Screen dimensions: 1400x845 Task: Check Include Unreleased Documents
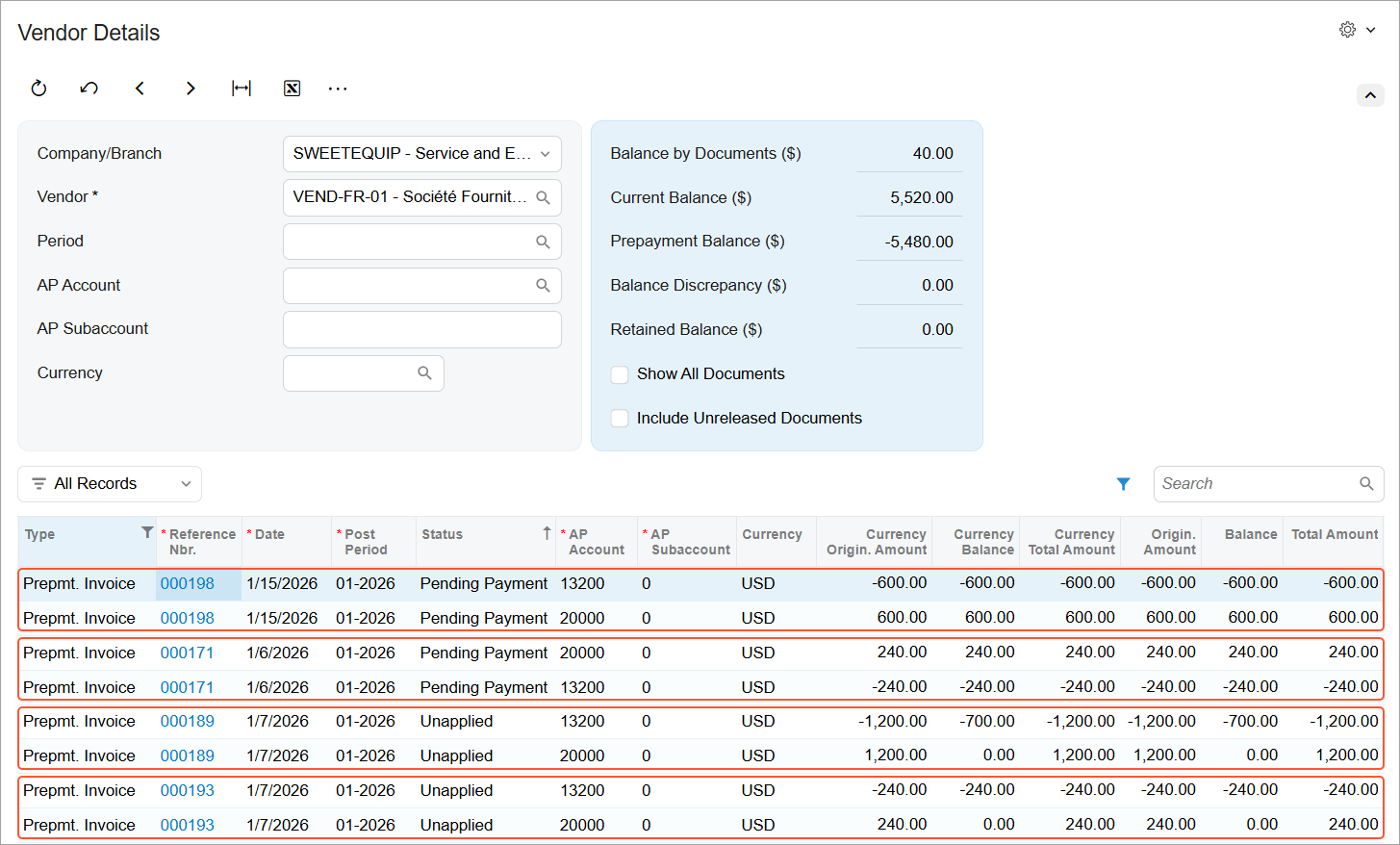click(x=620, y=419)
